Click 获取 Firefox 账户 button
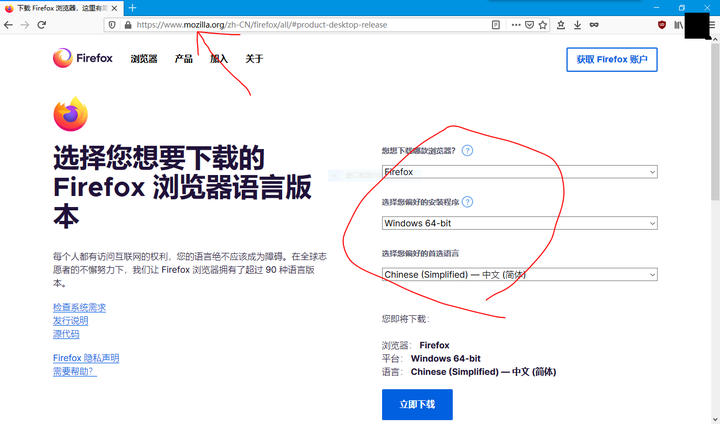720x424 pixels. (612, 59)
